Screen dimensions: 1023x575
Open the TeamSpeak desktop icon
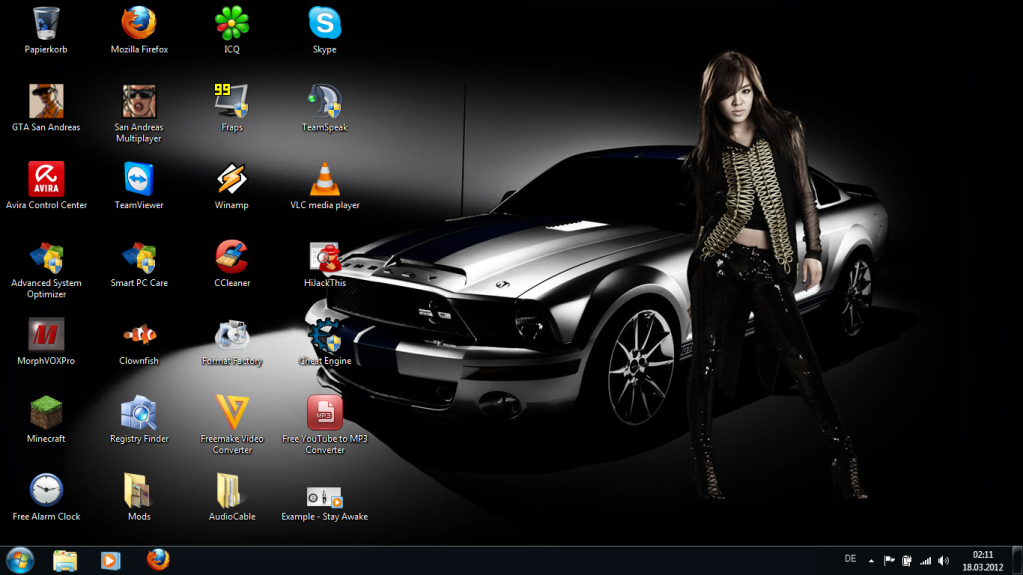(x=324, y=102)
